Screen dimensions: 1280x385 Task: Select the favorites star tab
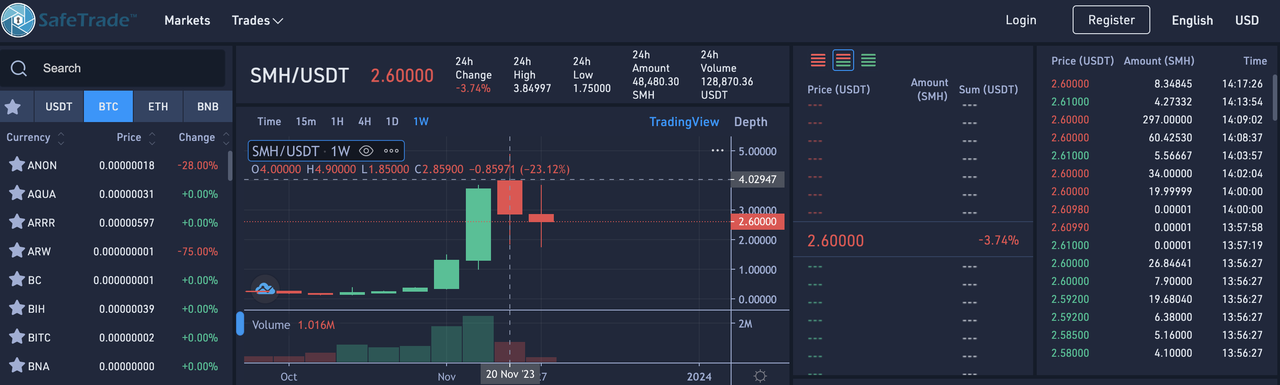tap(13, 106)
